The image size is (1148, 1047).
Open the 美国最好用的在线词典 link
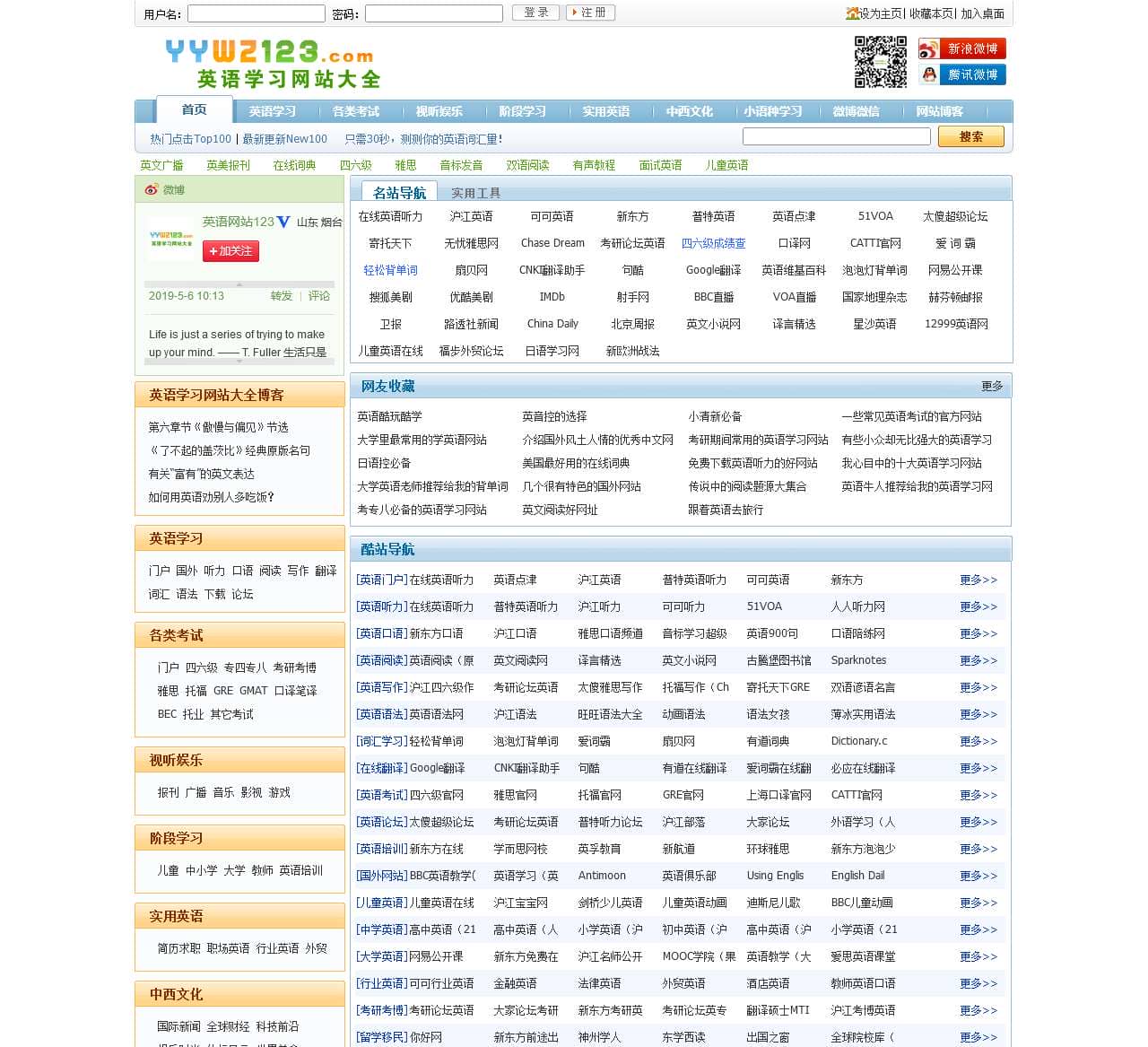point(576,463)
